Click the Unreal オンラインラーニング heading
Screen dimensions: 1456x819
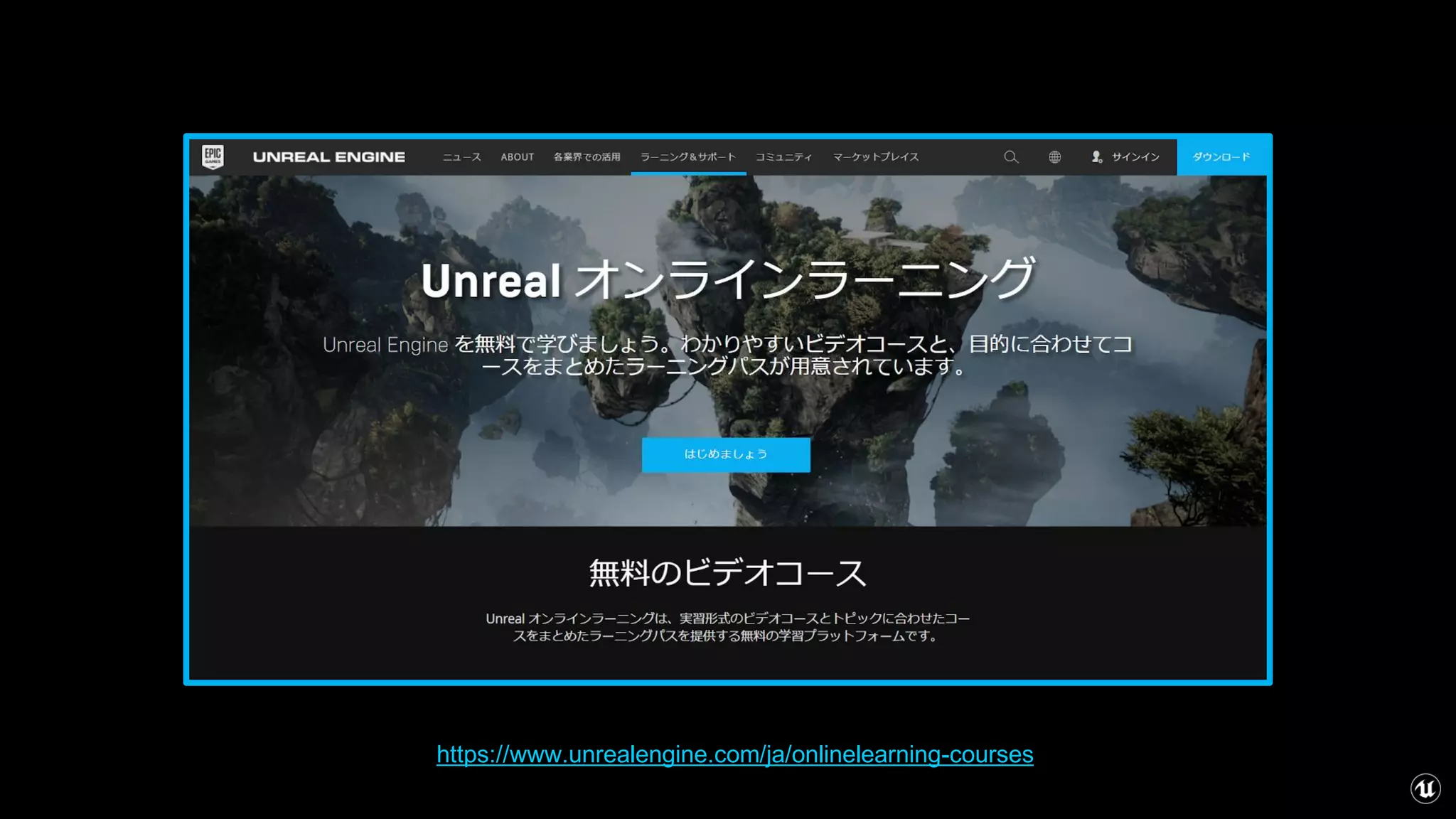[727, 279]
